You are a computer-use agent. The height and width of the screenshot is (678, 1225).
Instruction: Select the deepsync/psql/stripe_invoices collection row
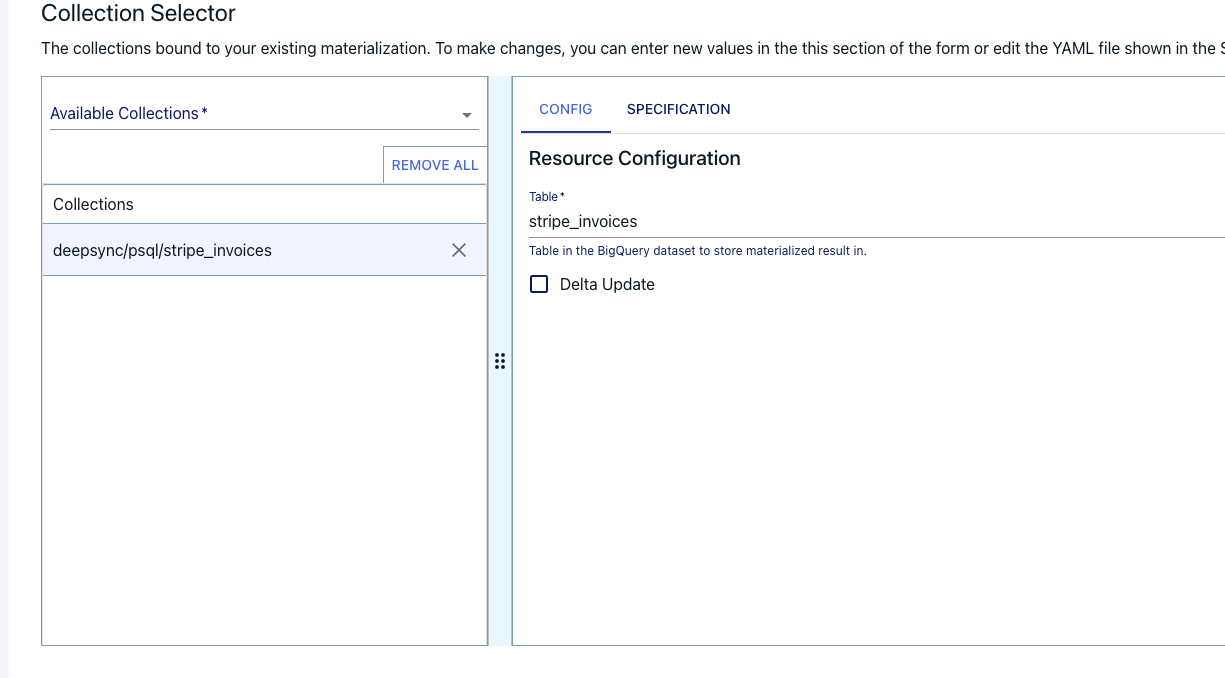coord(162,250)
